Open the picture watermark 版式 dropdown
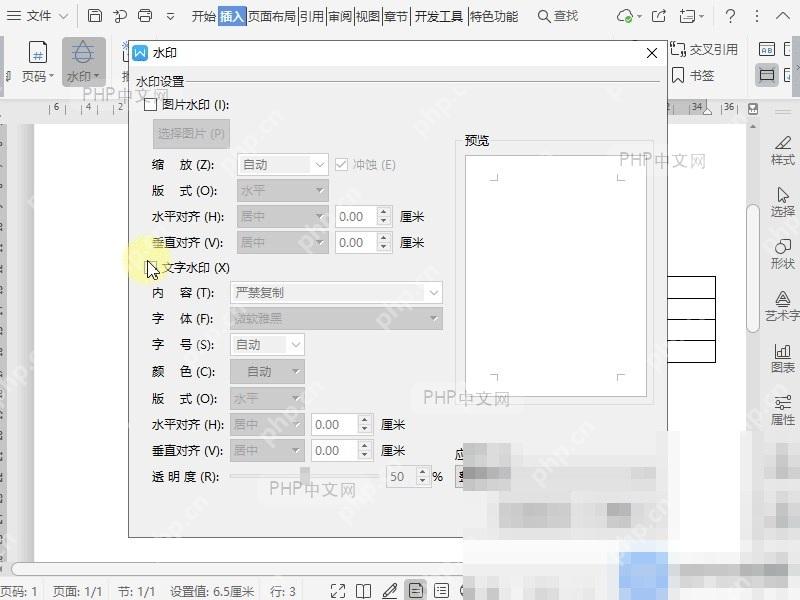 (x=283, y=191)
